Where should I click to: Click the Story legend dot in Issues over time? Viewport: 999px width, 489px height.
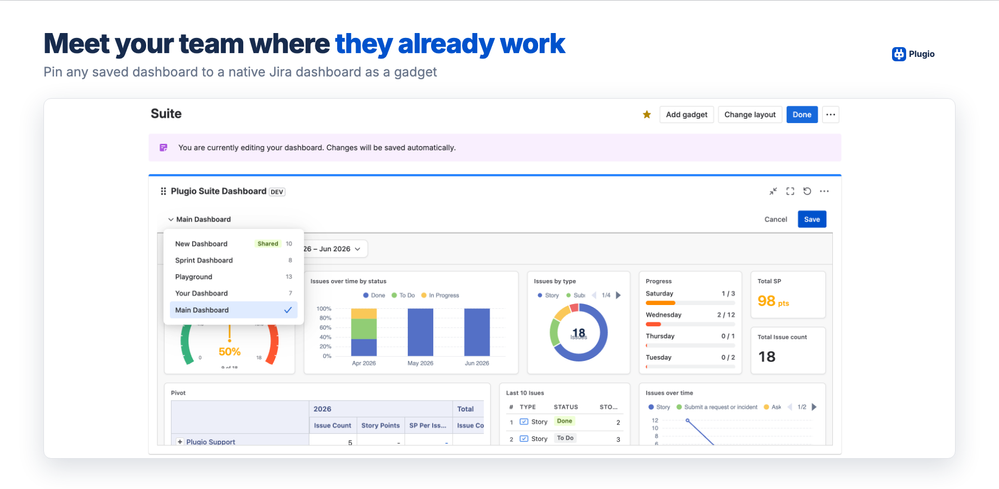coord(651,407)
